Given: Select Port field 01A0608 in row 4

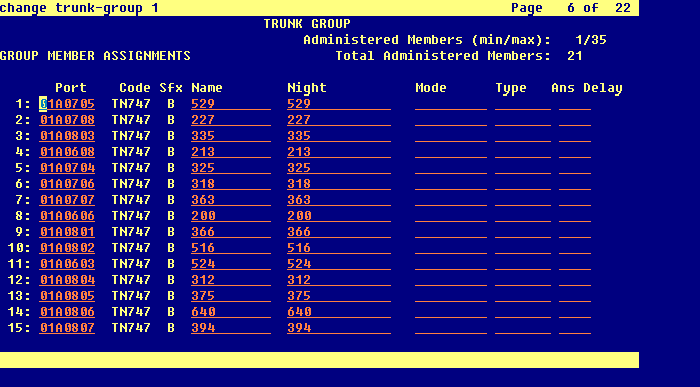Looking at the screenshot, I should (67, 152).
